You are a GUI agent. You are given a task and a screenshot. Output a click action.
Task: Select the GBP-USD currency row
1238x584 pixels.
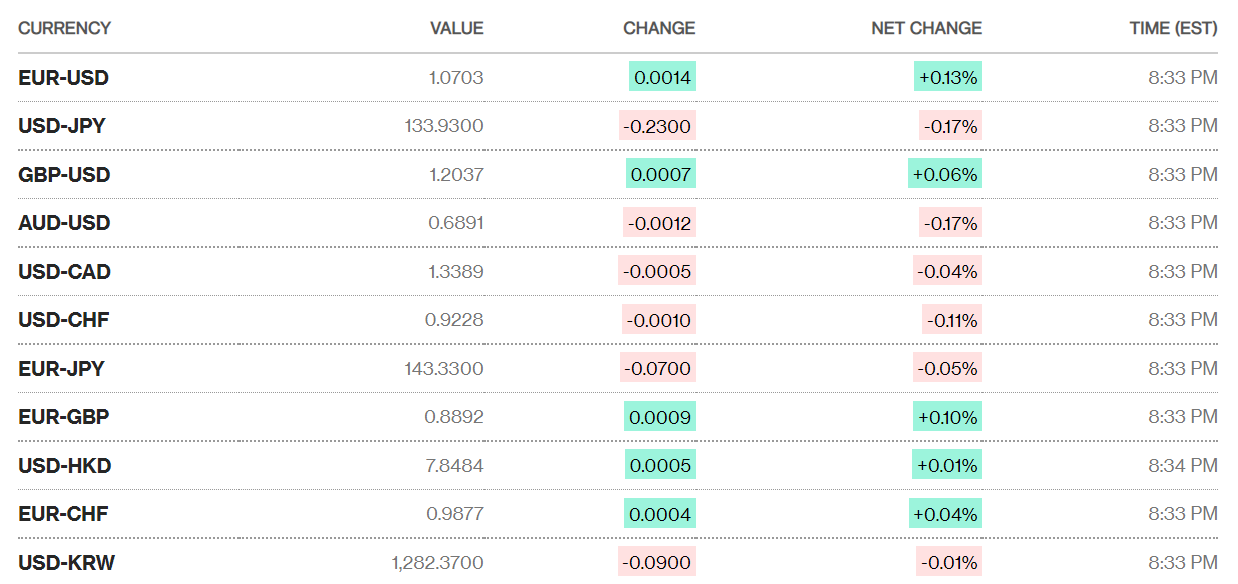64,175
